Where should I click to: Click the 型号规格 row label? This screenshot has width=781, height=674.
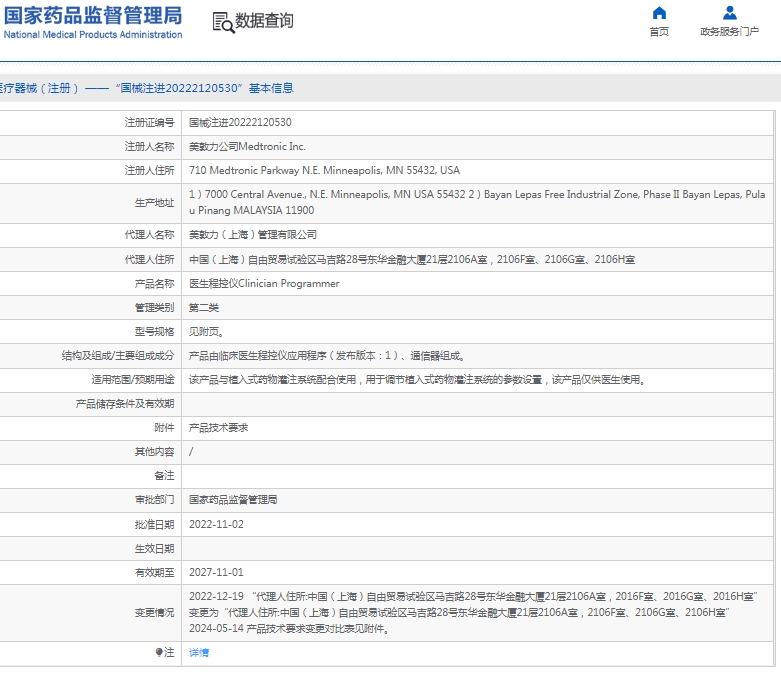[154, 332]
